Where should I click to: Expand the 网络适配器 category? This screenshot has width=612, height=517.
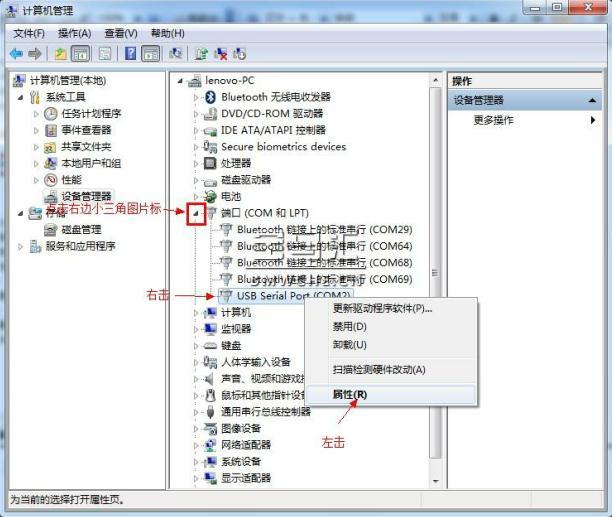[x=196, y=445]
